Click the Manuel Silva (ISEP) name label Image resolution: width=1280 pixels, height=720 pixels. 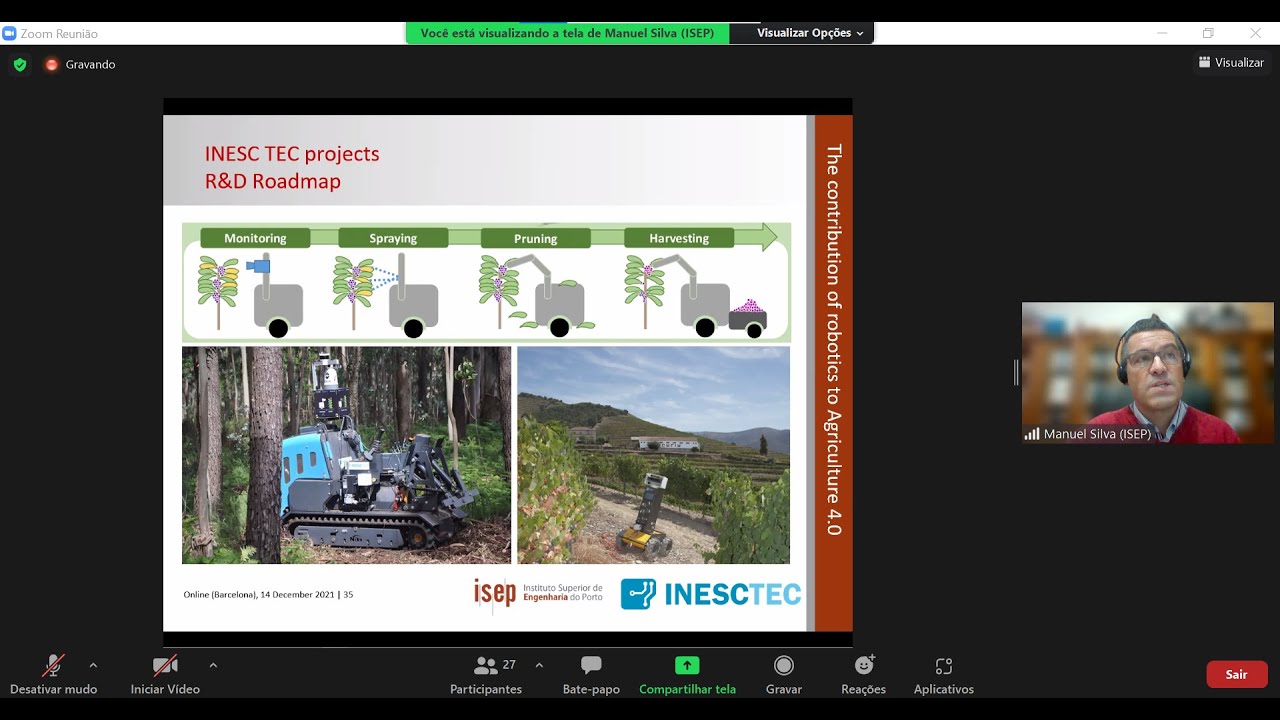(1097, 434)
